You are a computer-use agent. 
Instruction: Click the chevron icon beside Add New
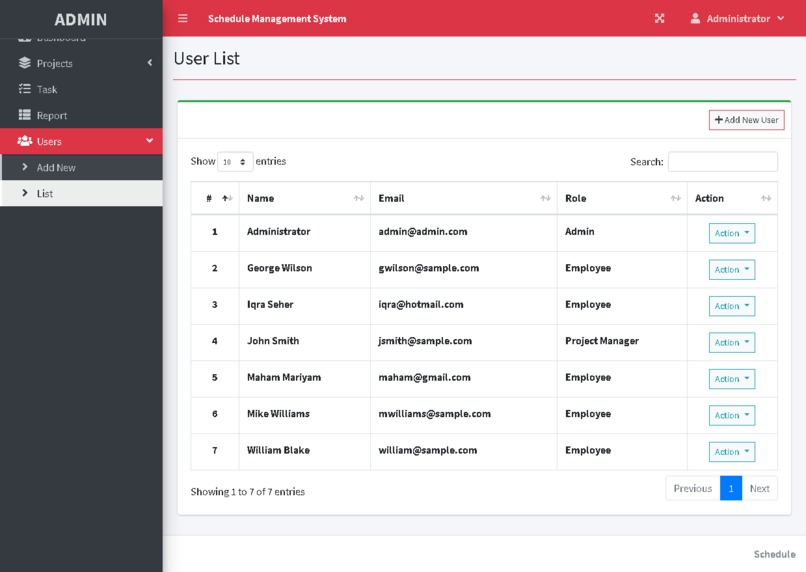(25, 167)
